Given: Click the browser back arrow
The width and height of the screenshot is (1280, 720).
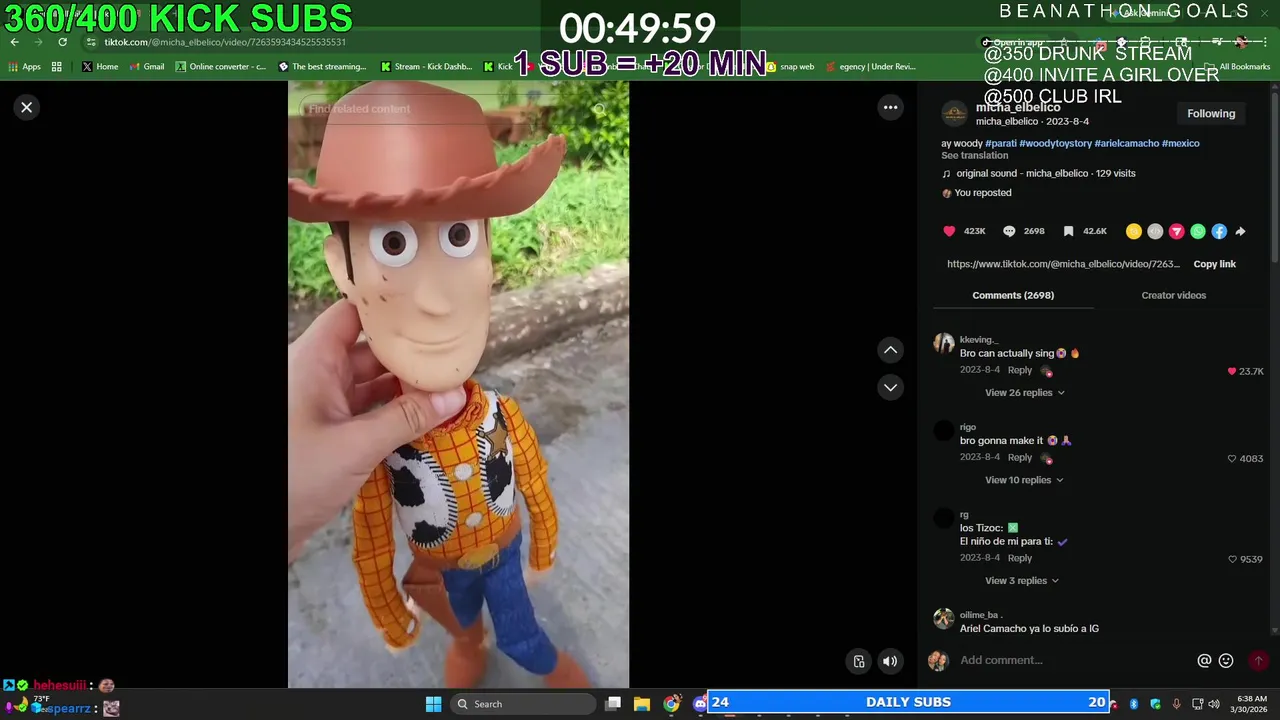Looking at the screenshot, I should [x=14, y=42].
